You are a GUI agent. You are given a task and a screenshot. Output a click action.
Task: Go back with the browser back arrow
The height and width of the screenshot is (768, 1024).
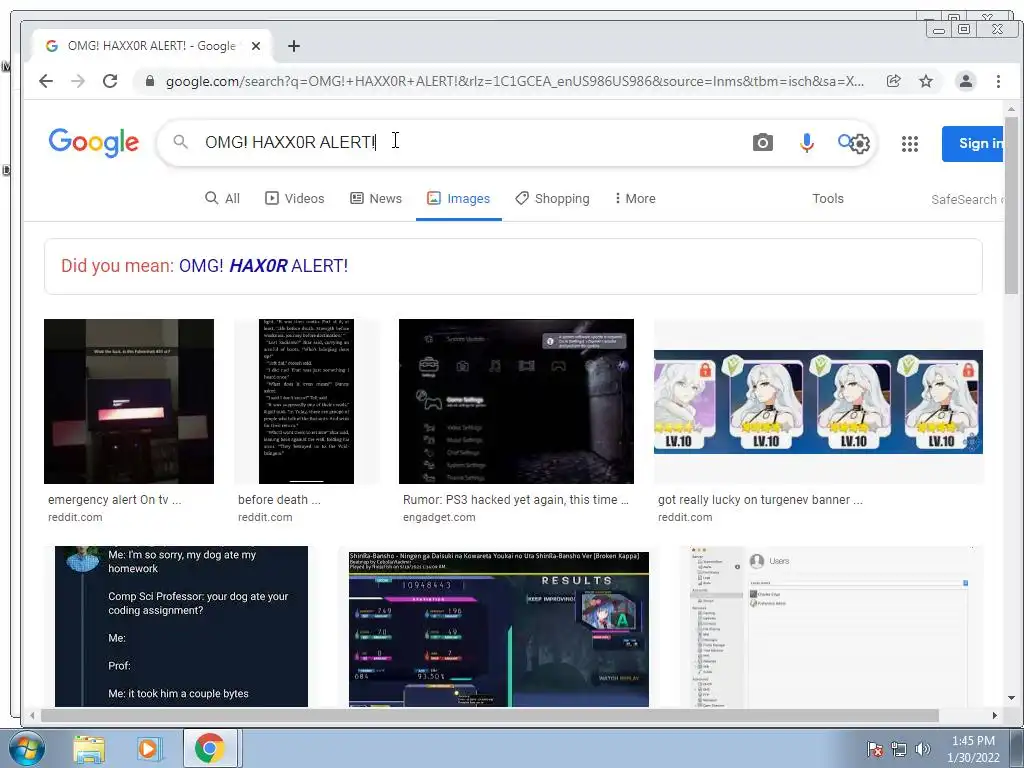(46, 81)
